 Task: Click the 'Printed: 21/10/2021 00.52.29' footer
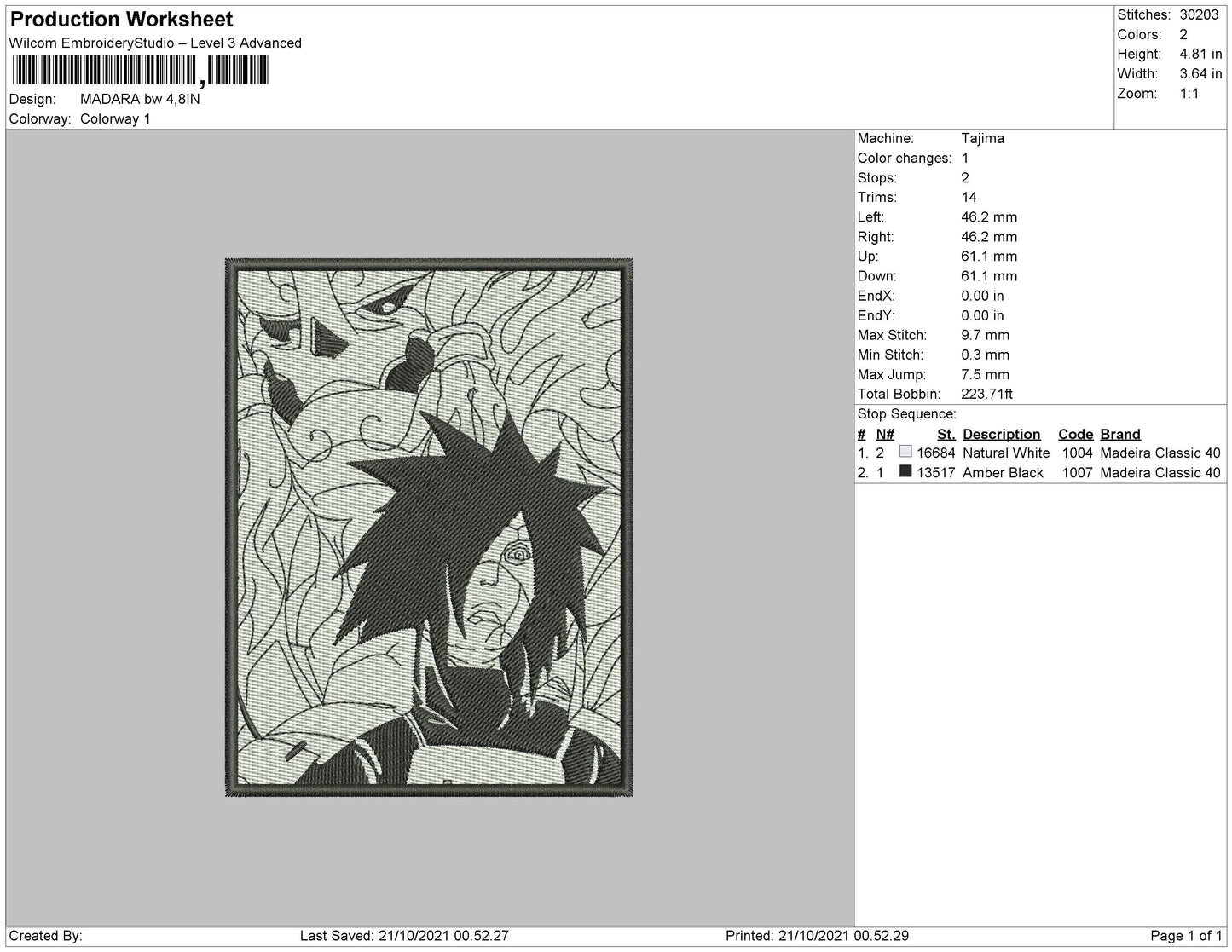[x=817, y=935]
